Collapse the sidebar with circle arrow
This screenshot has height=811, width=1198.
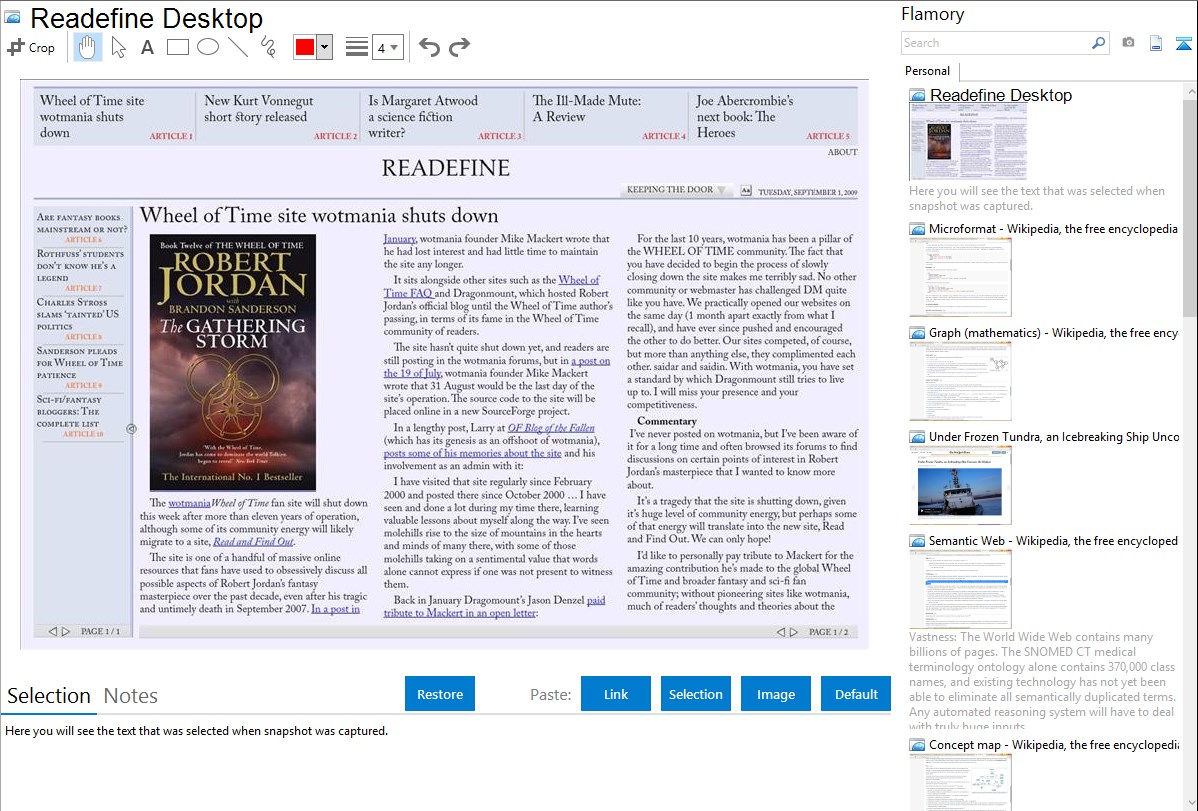tap(131, 429)
